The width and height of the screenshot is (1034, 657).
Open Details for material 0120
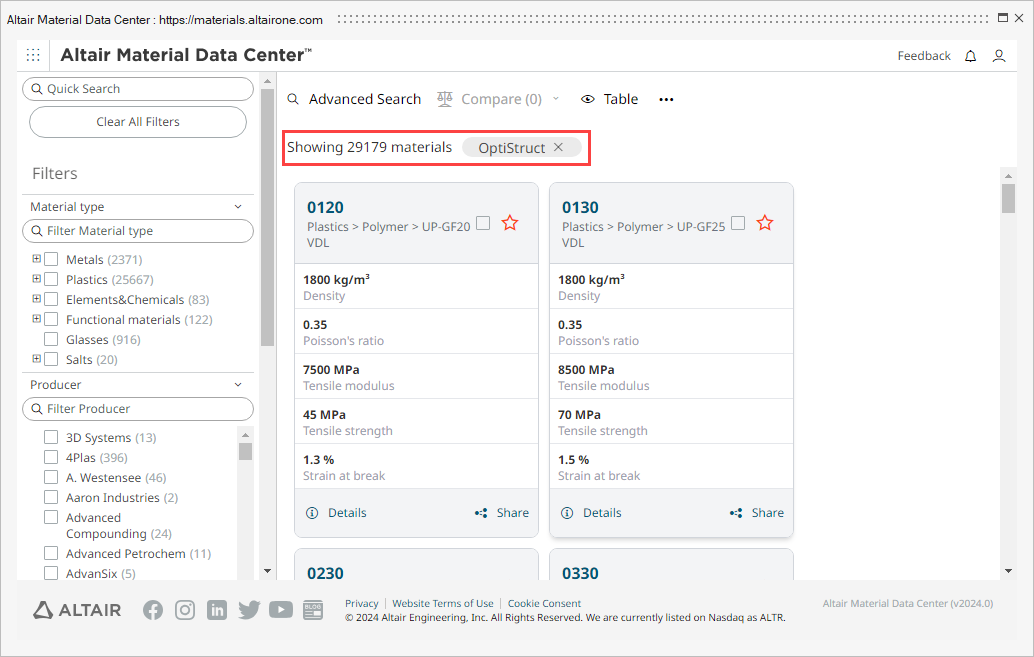[x=348, y=513]
